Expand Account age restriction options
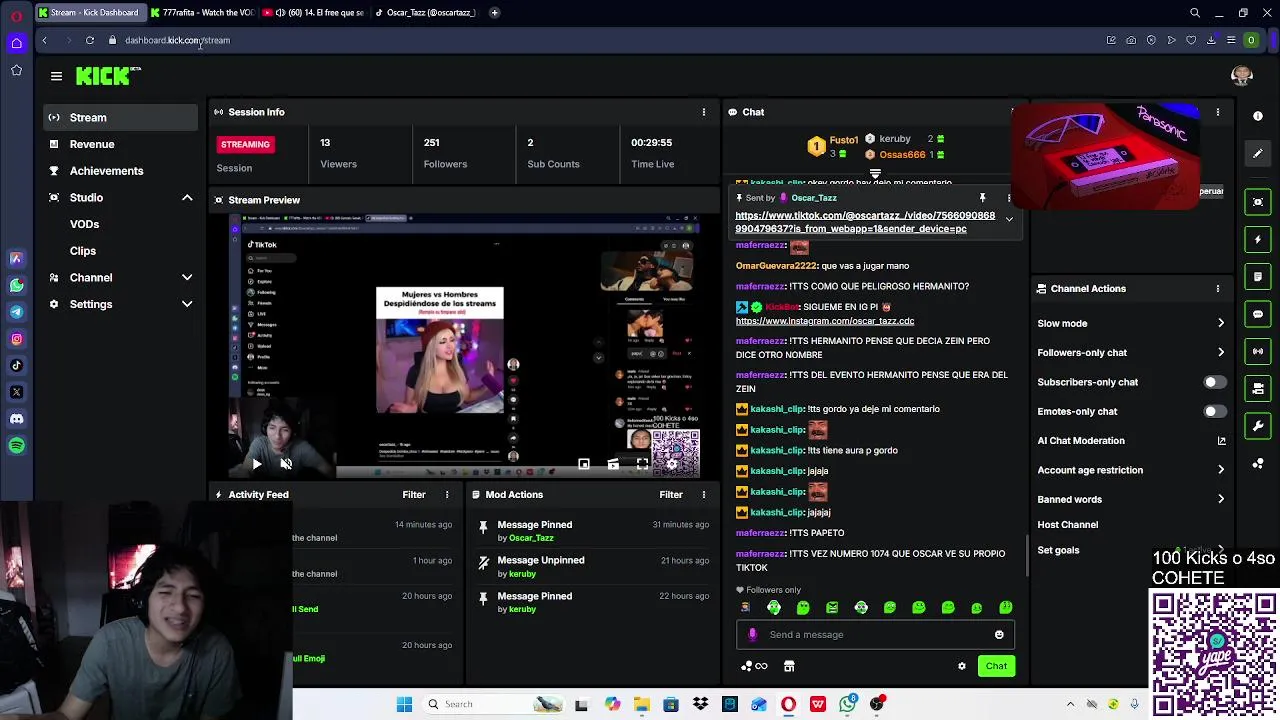This screenshot has height=720, width=1280. click(1220, 470)
